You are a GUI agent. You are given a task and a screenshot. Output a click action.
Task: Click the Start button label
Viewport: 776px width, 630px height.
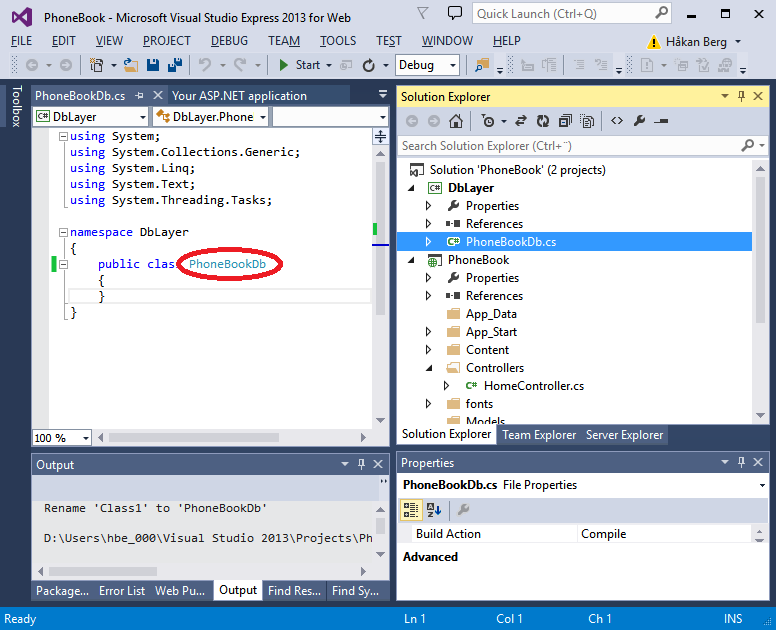(308, 65)
